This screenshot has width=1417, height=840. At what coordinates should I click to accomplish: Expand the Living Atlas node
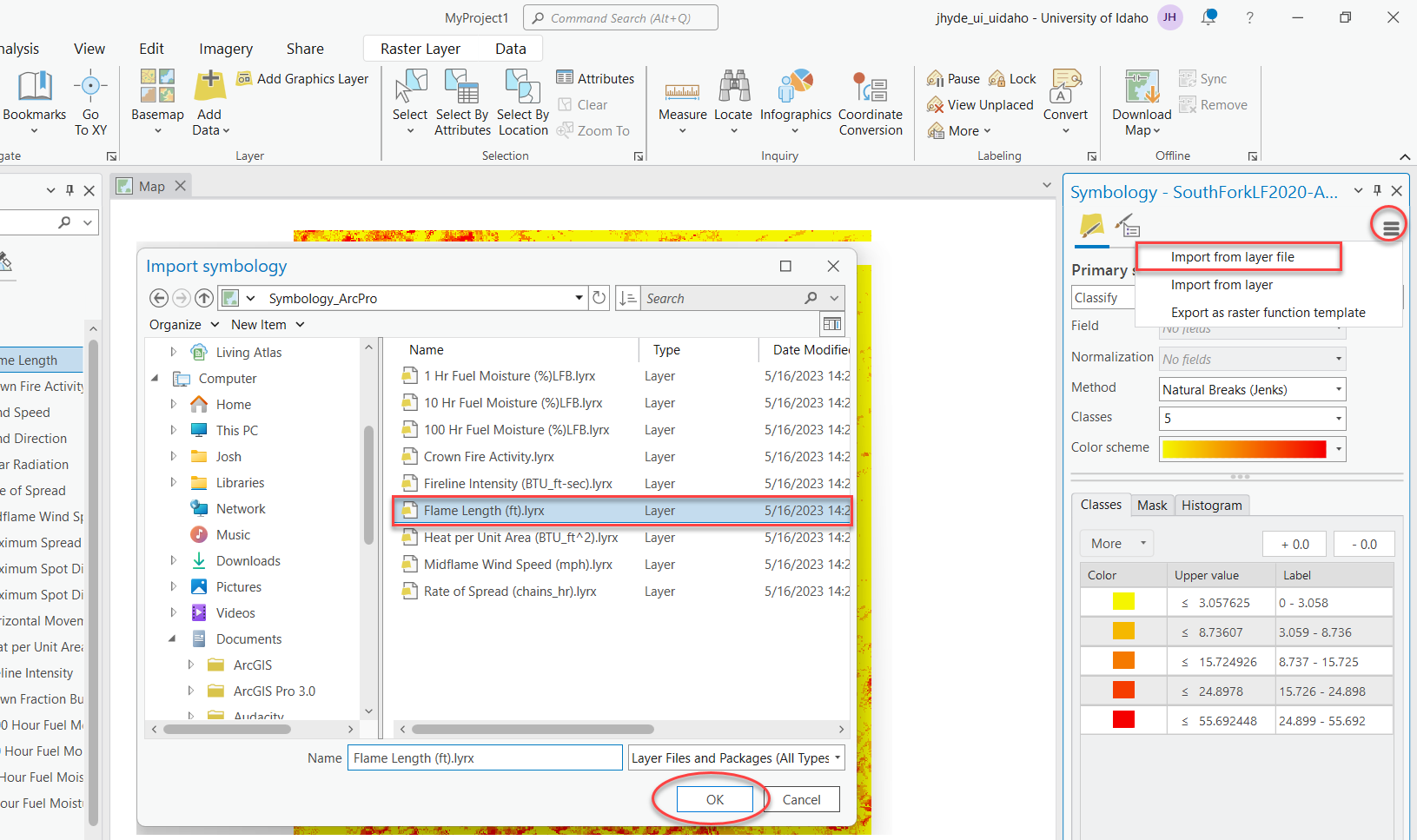(173, 352)
